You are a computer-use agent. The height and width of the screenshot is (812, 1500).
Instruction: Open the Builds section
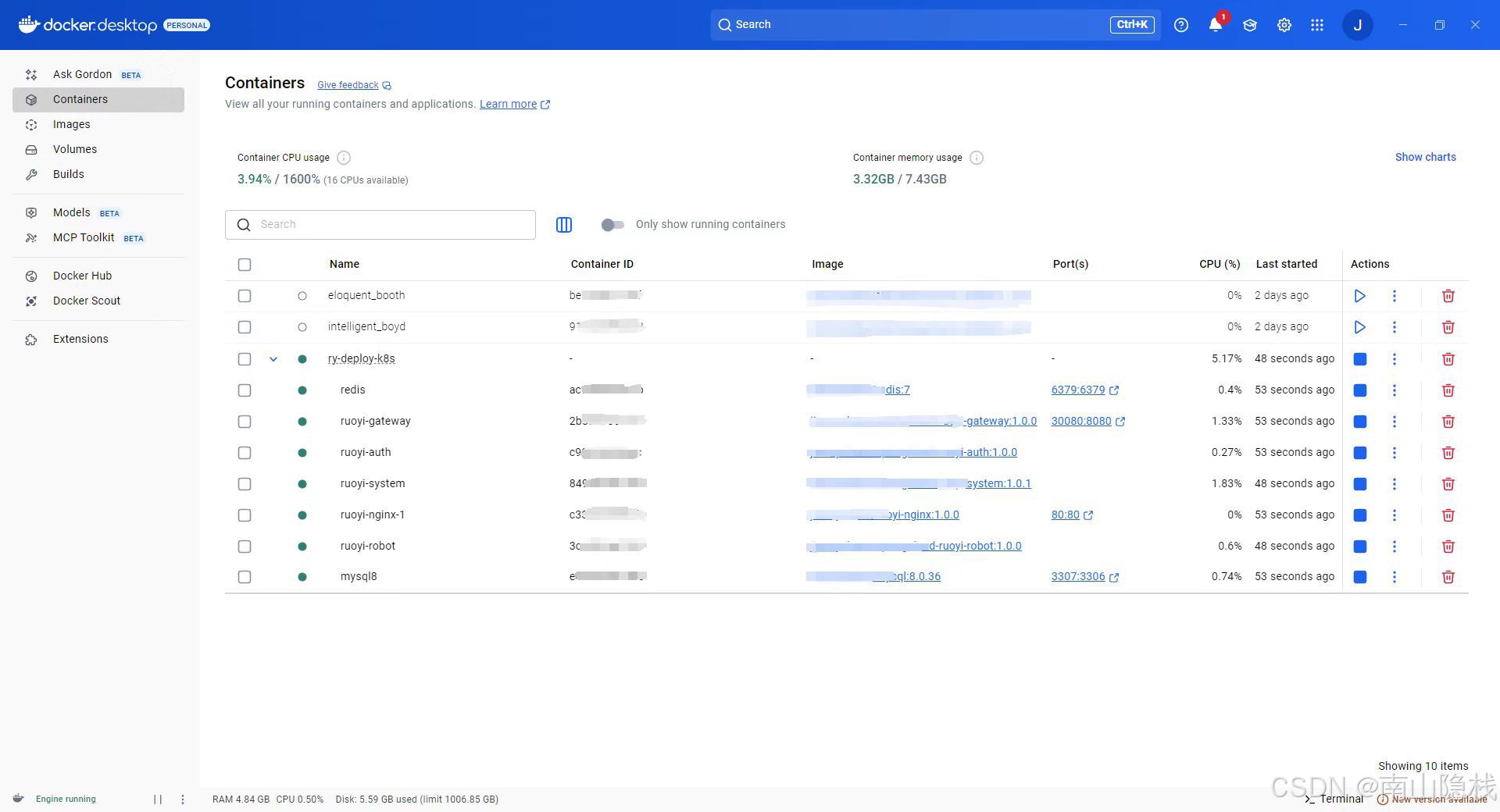tap(98, 175)
